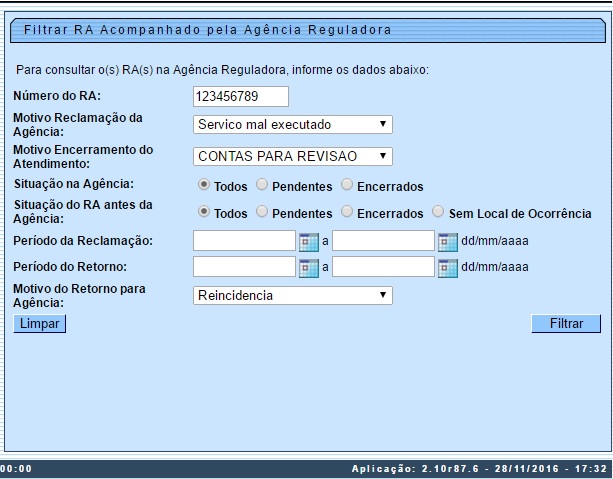Click the Período da Reclamação end date field
Viewport: 613px width, 479px height.
click(x=383, y=241)
